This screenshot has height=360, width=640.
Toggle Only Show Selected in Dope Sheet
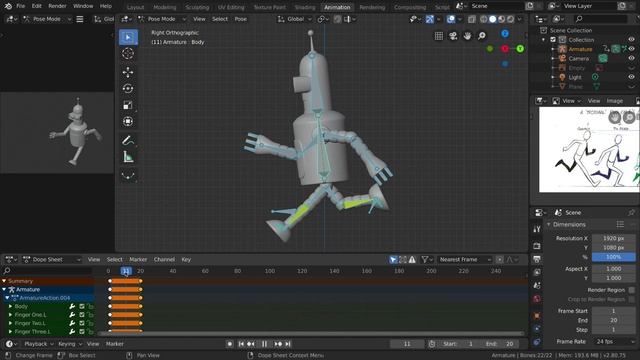pyautogui.click(x=393, y=260)
